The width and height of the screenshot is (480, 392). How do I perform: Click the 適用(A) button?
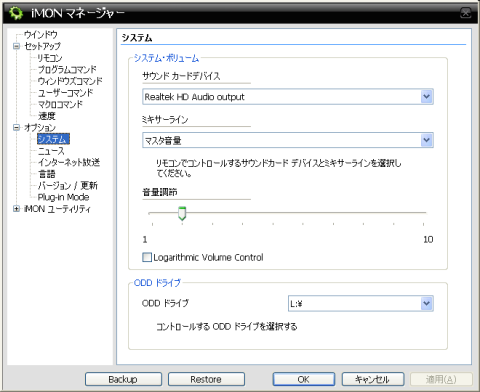pos(441,379)
